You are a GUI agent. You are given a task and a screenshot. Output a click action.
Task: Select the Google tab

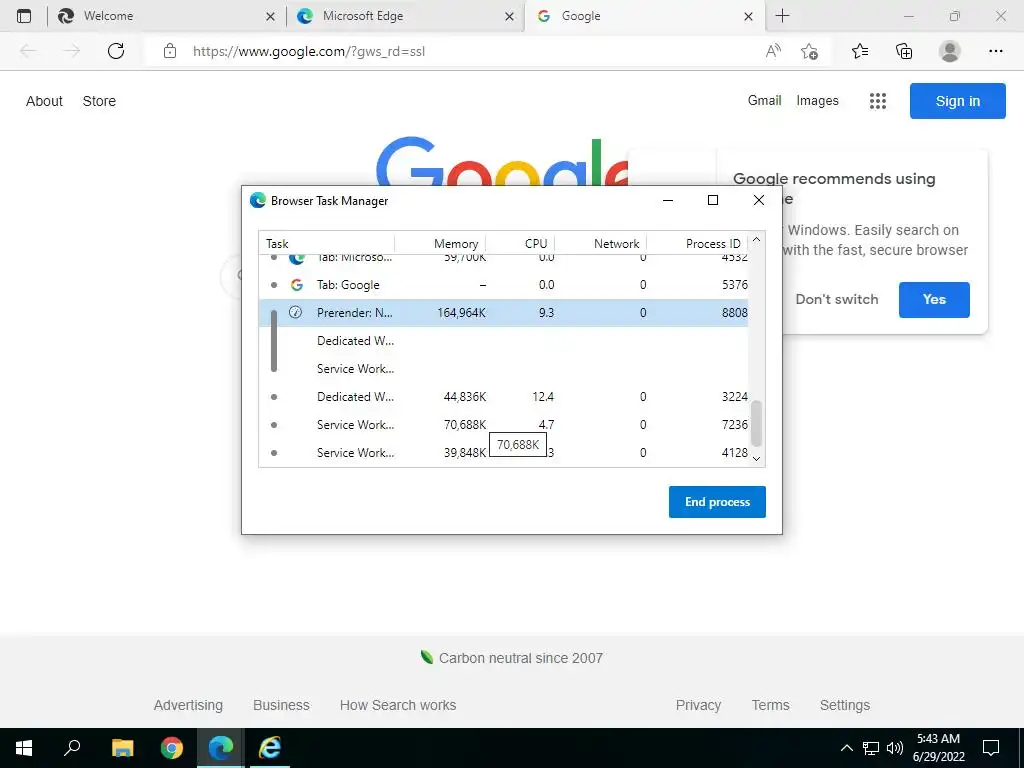645,16
